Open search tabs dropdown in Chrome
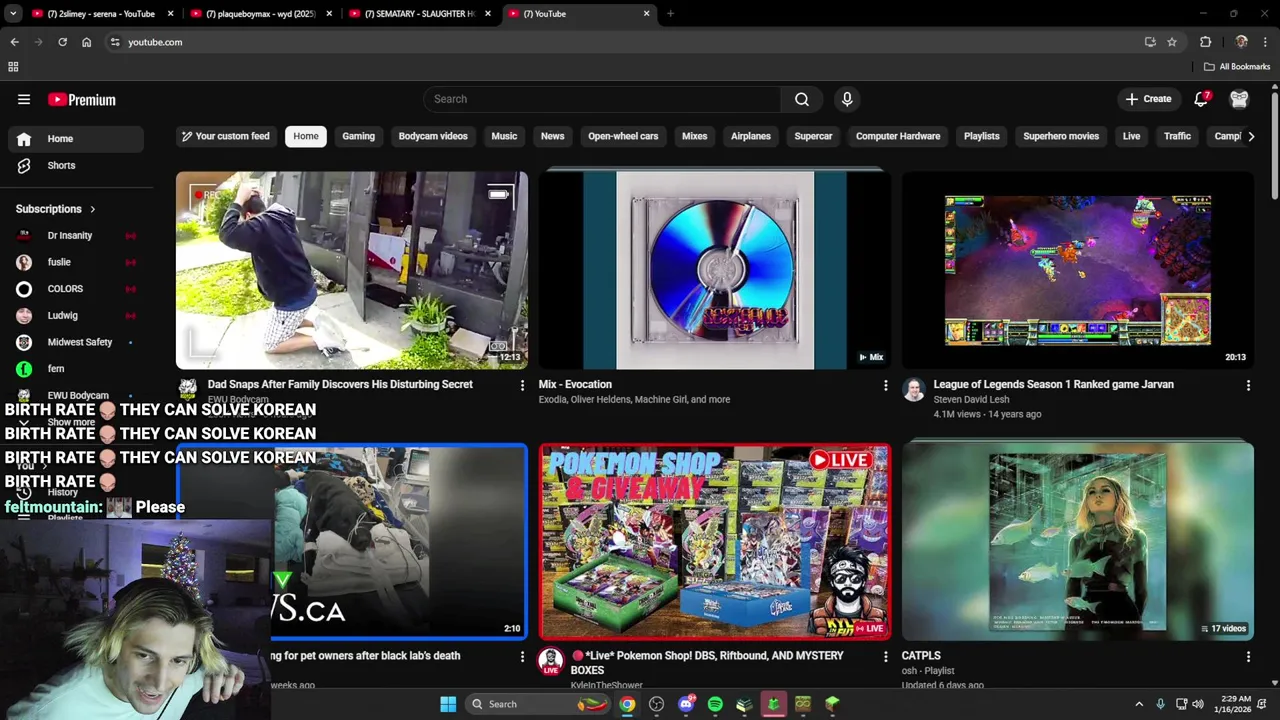Screen dimensions: 1280x720 [13, 14]
